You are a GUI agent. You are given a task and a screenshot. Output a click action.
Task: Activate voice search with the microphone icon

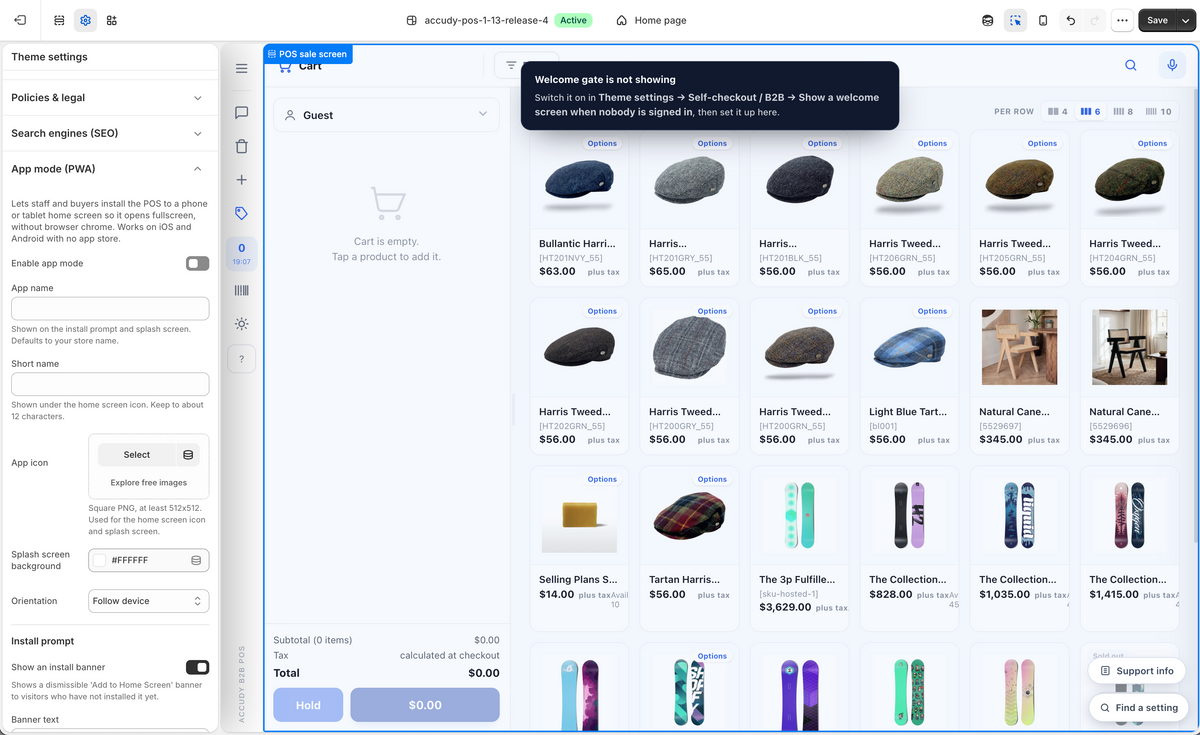click(1173, 65)
